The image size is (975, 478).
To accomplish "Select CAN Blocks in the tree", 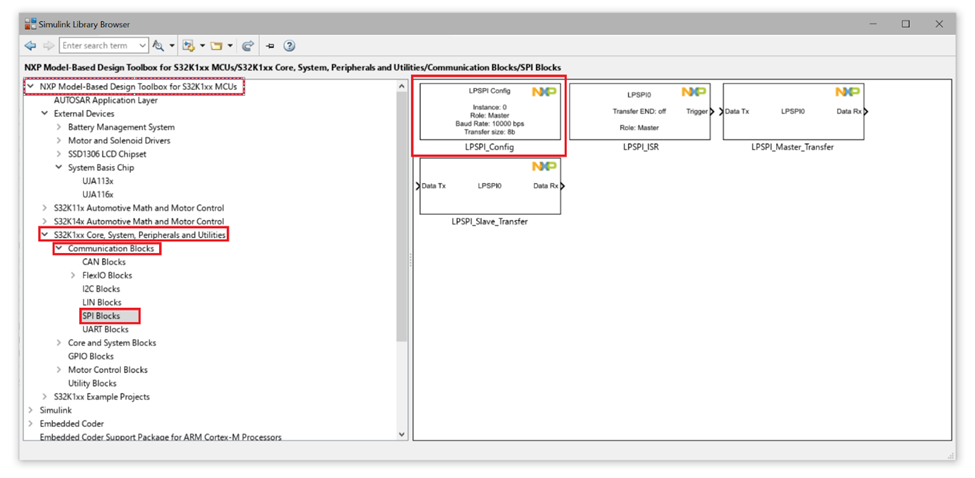I will pyautogui.click(x=104, y=262).
